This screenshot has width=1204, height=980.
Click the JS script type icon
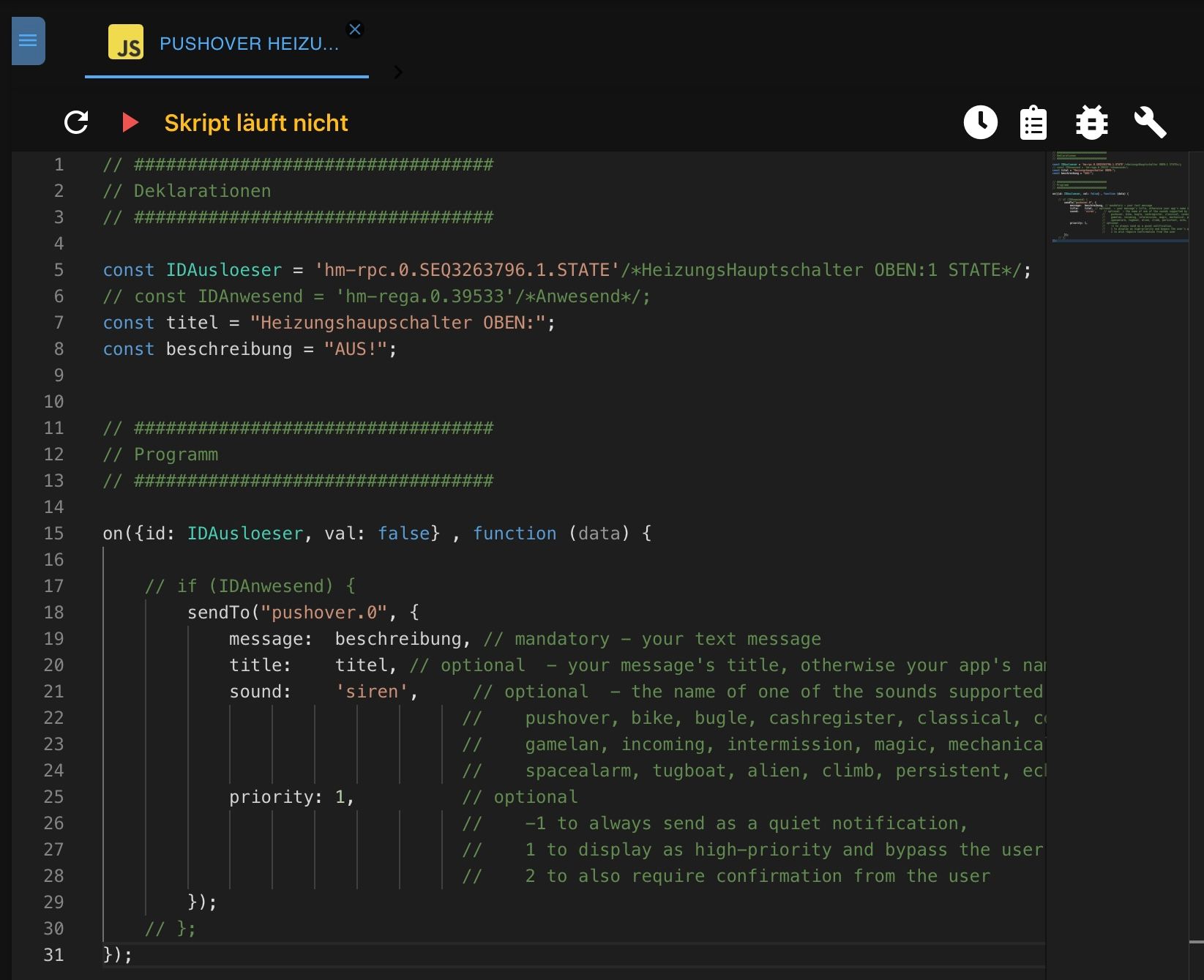126,42
